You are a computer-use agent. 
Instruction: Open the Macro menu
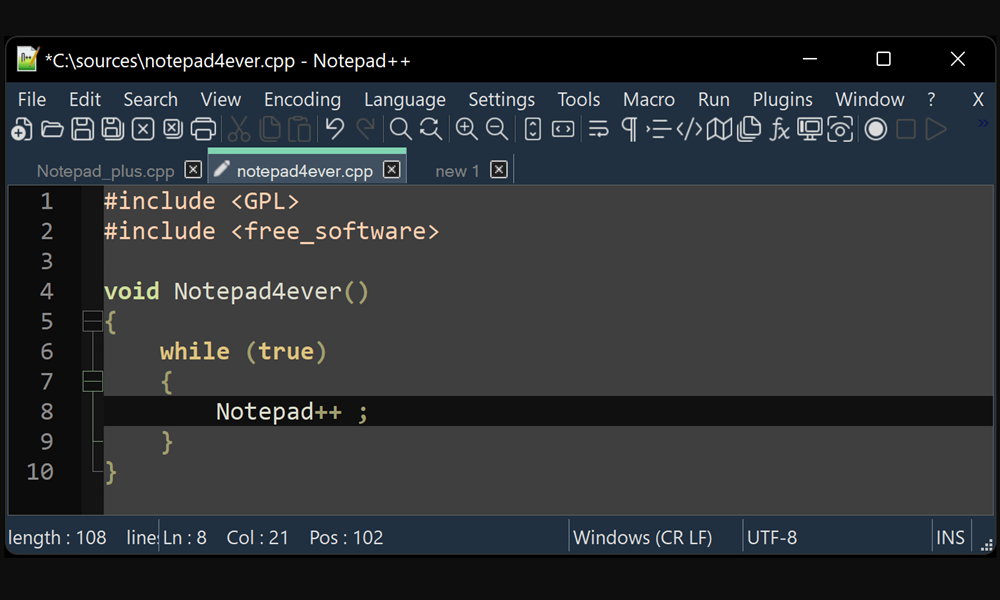point(649,99)
